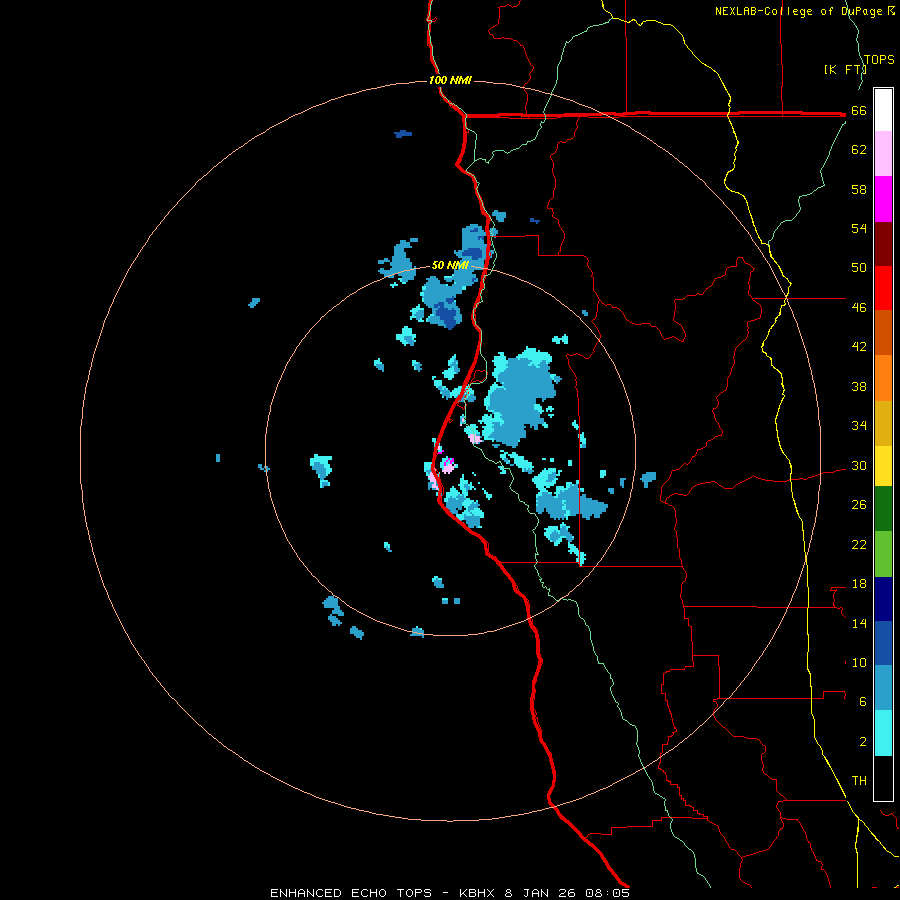Click the white swatch atop the tops legend
The image size is (900, 900).
pos(883,110)
